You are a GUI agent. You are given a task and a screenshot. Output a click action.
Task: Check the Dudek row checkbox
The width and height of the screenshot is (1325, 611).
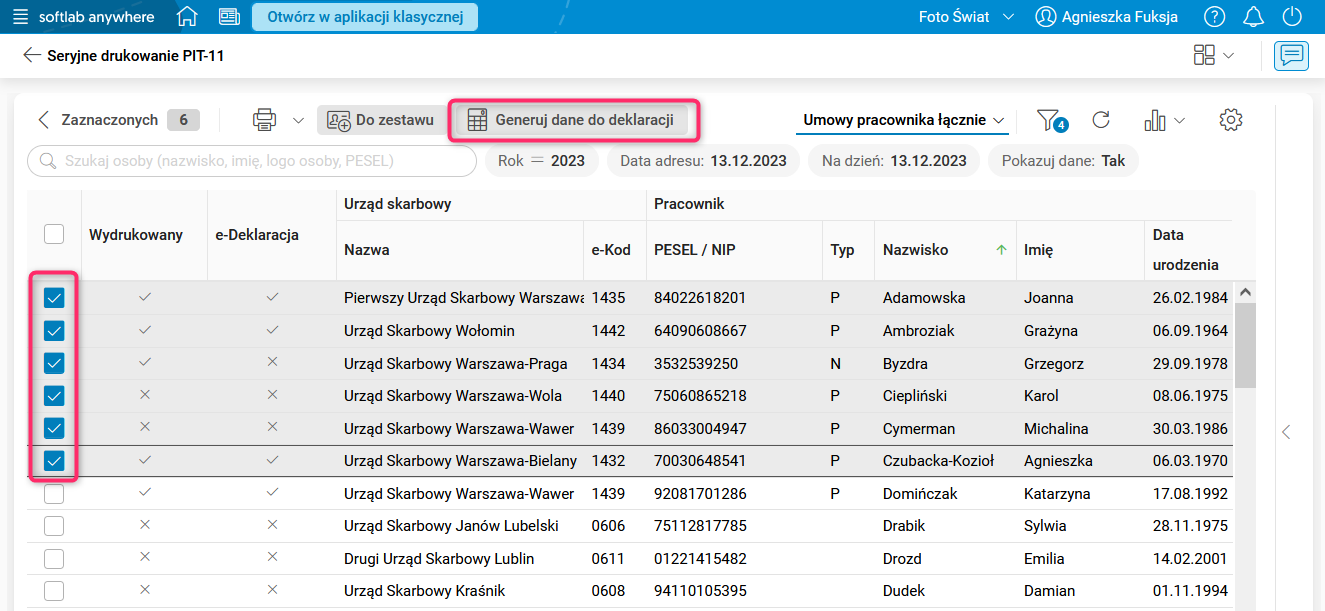click(54, 591)
